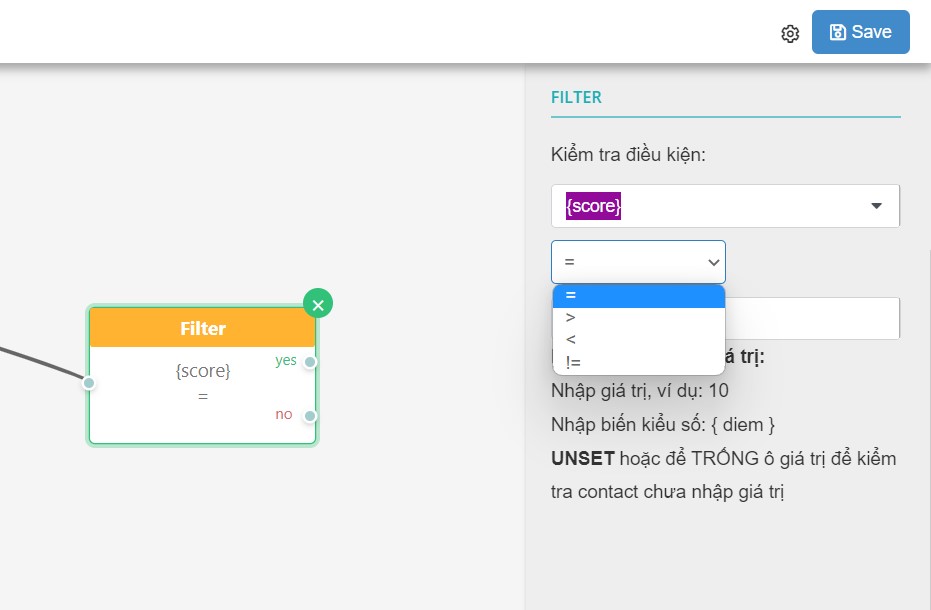Choose the = operator option

638,295
